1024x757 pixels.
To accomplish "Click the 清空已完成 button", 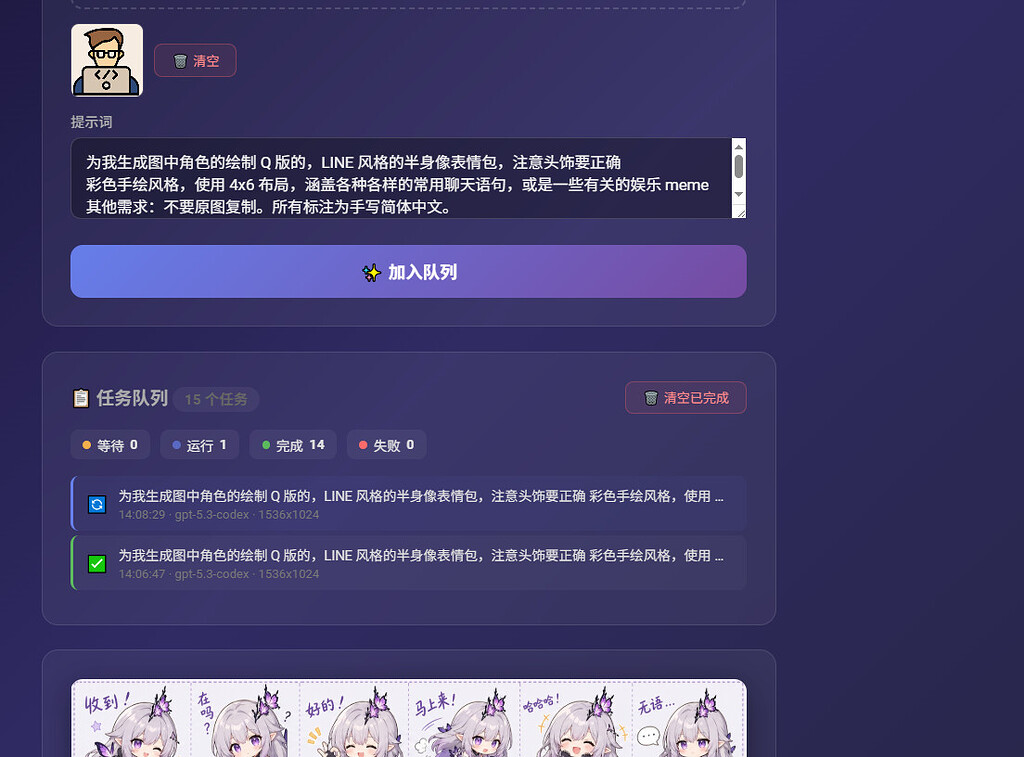I will click(686, 398).
